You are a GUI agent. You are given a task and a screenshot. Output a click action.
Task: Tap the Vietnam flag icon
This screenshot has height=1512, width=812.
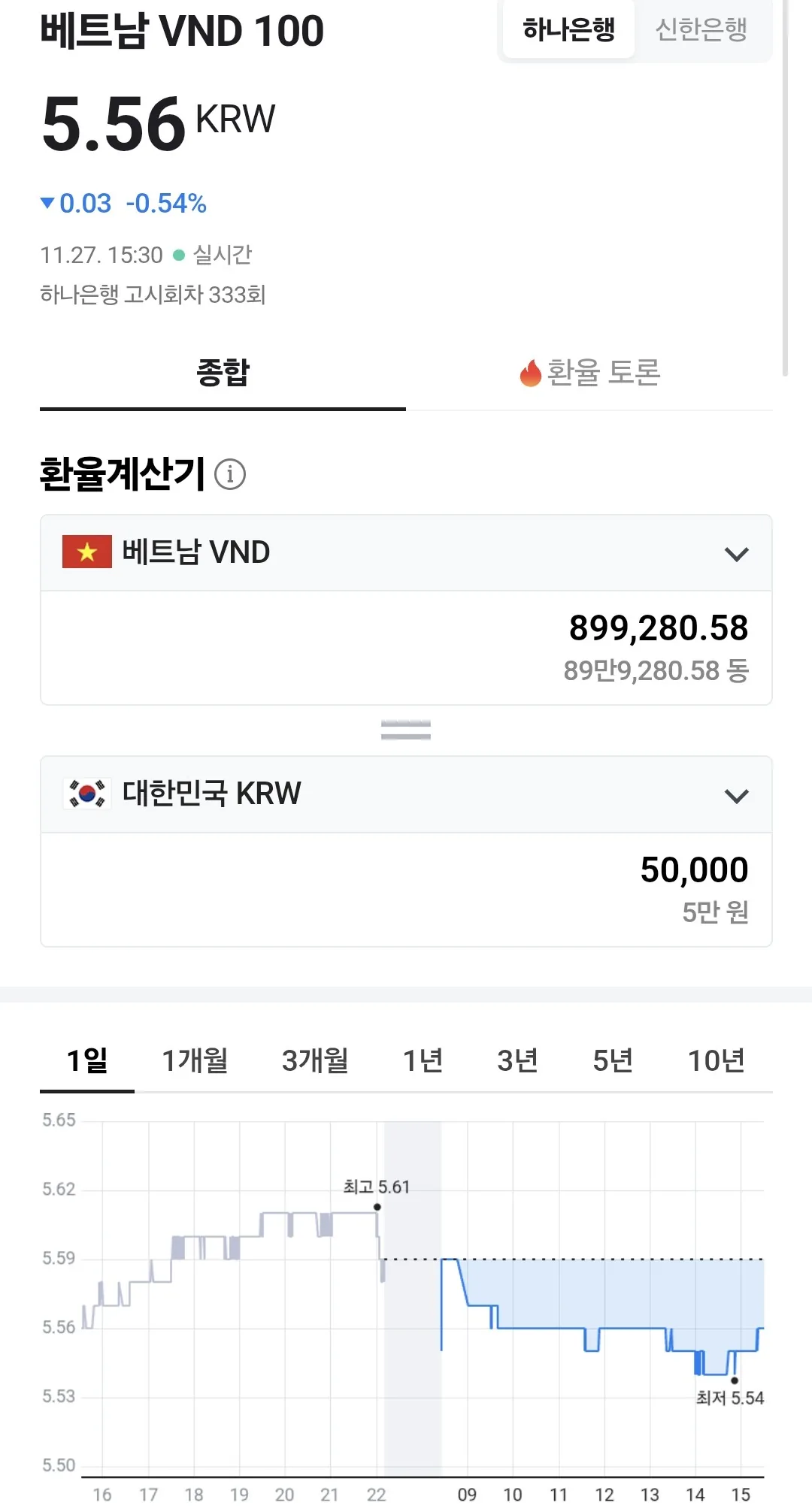87,552
